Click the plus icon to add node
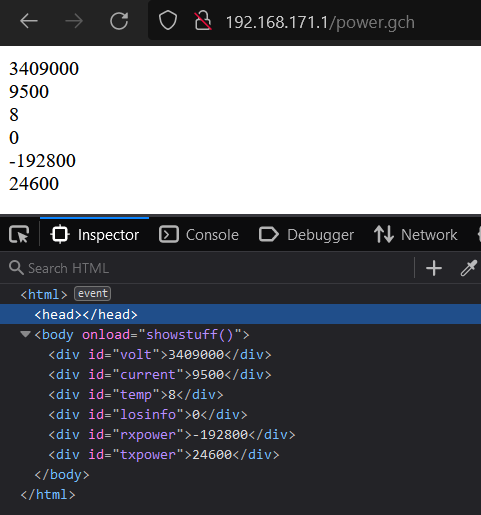The height and width of the screenshot is (515, 481). (434, 268)
